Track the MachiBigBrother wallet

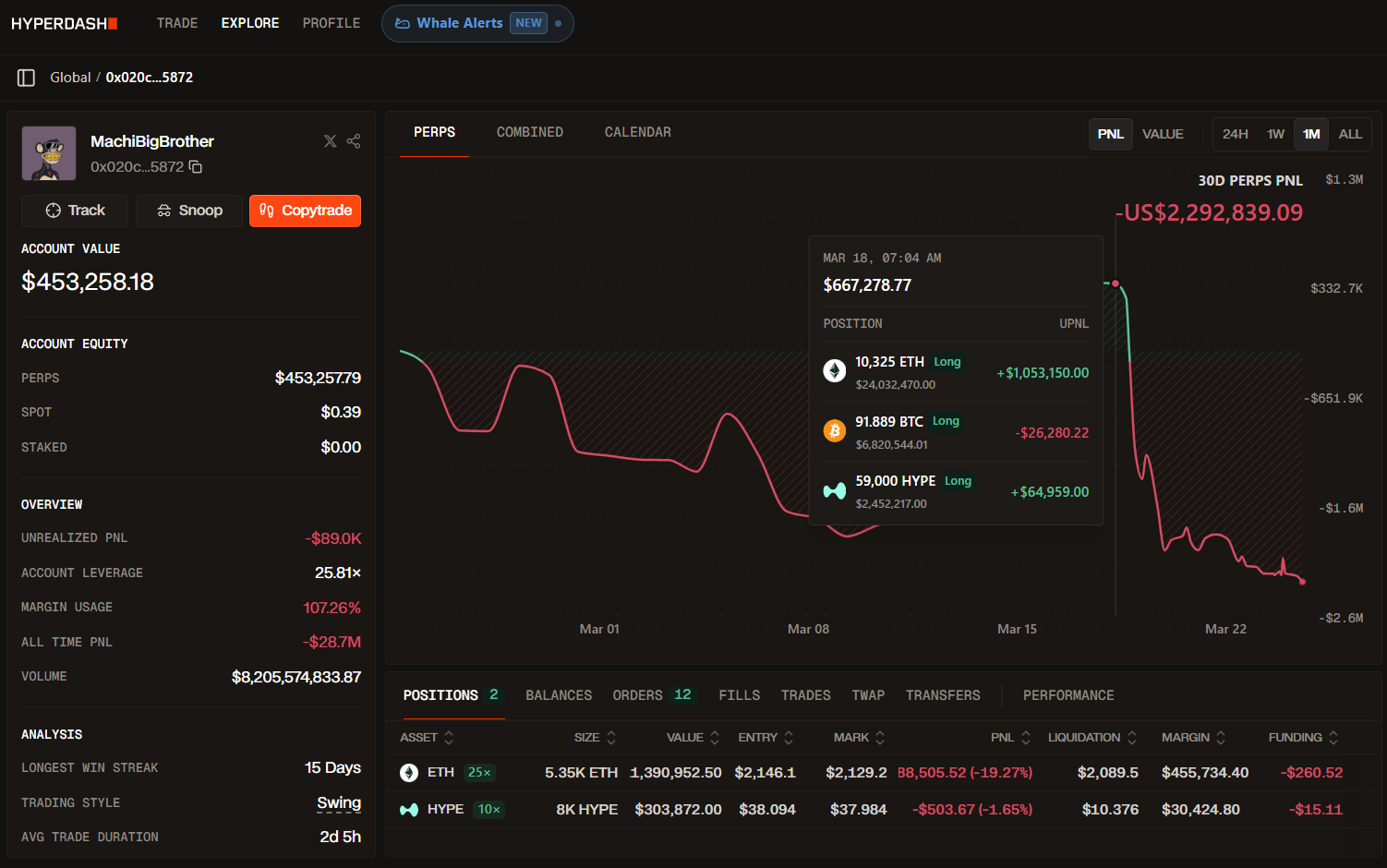76,211
